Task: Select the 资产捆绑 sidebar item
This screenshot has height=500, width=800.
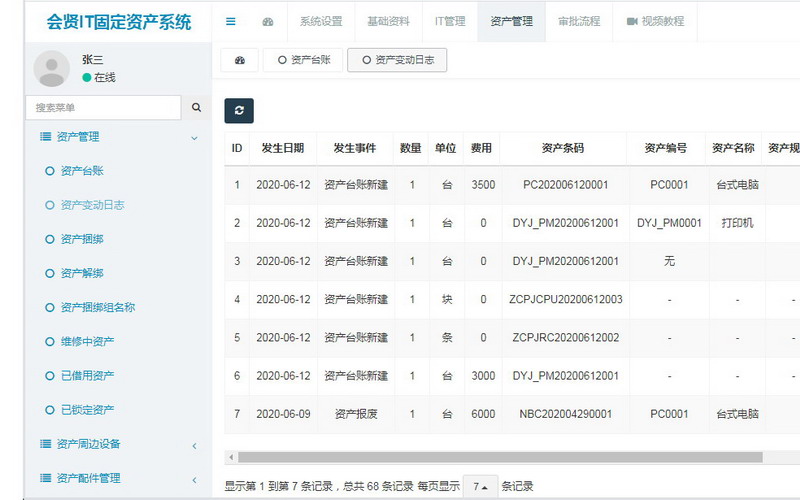Action: 81,239
